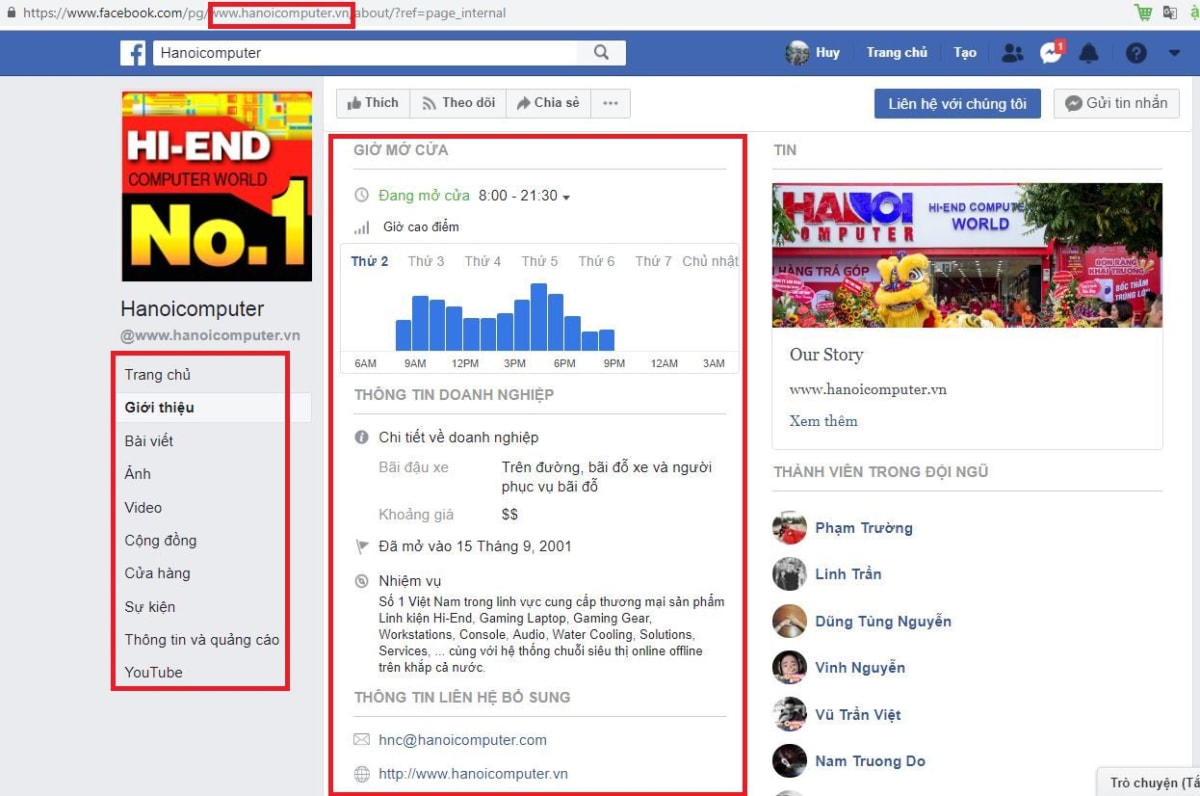This screenshot has height=796, width=1200.
Task: Select Thứ 7 in popular times chart
Action: (654, 261)
